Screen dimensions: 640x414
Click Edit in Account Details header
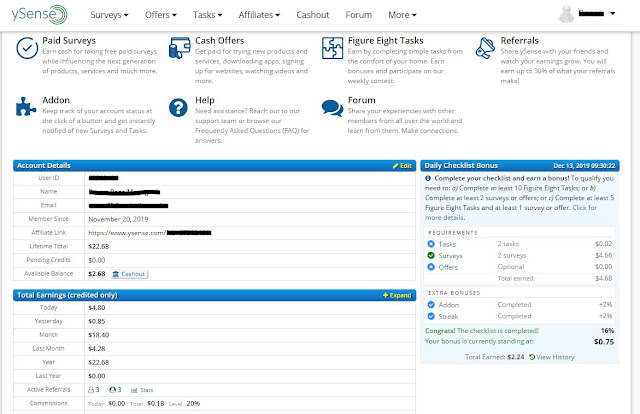(x=402, y=164)
